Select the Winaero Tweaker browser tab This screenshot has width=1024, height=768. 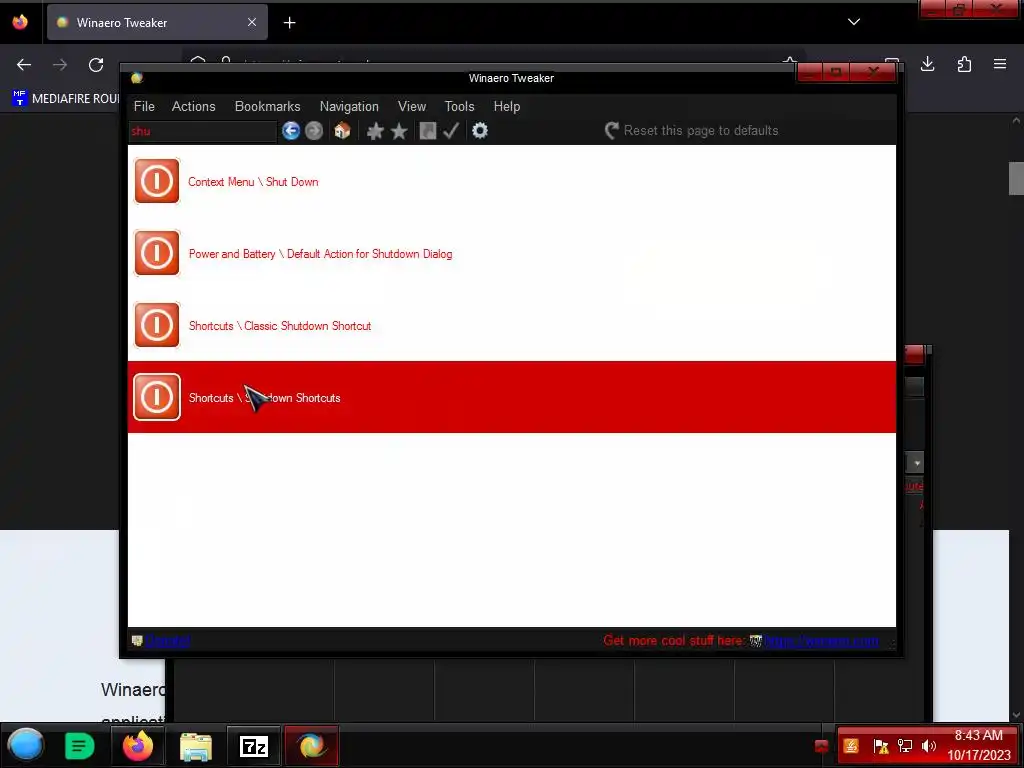[157, 22]
